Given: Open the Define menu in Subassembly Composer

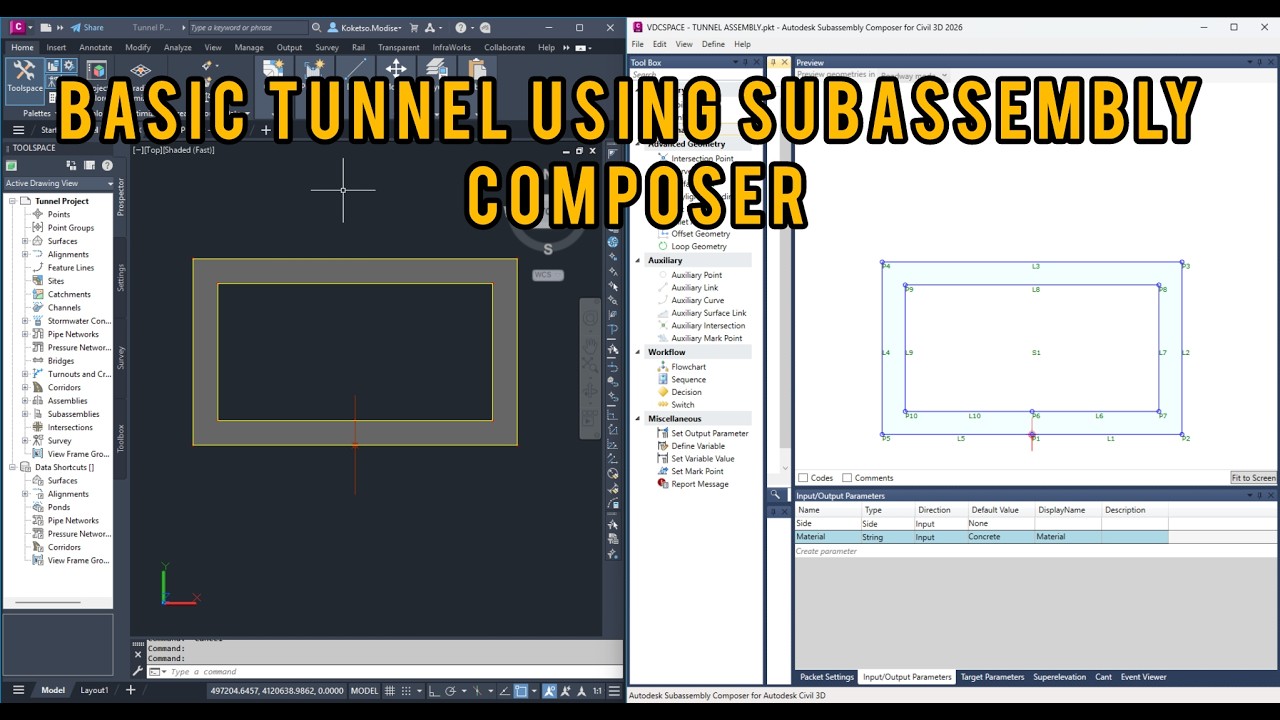Looking at the screenshot, I should (713, 44).
